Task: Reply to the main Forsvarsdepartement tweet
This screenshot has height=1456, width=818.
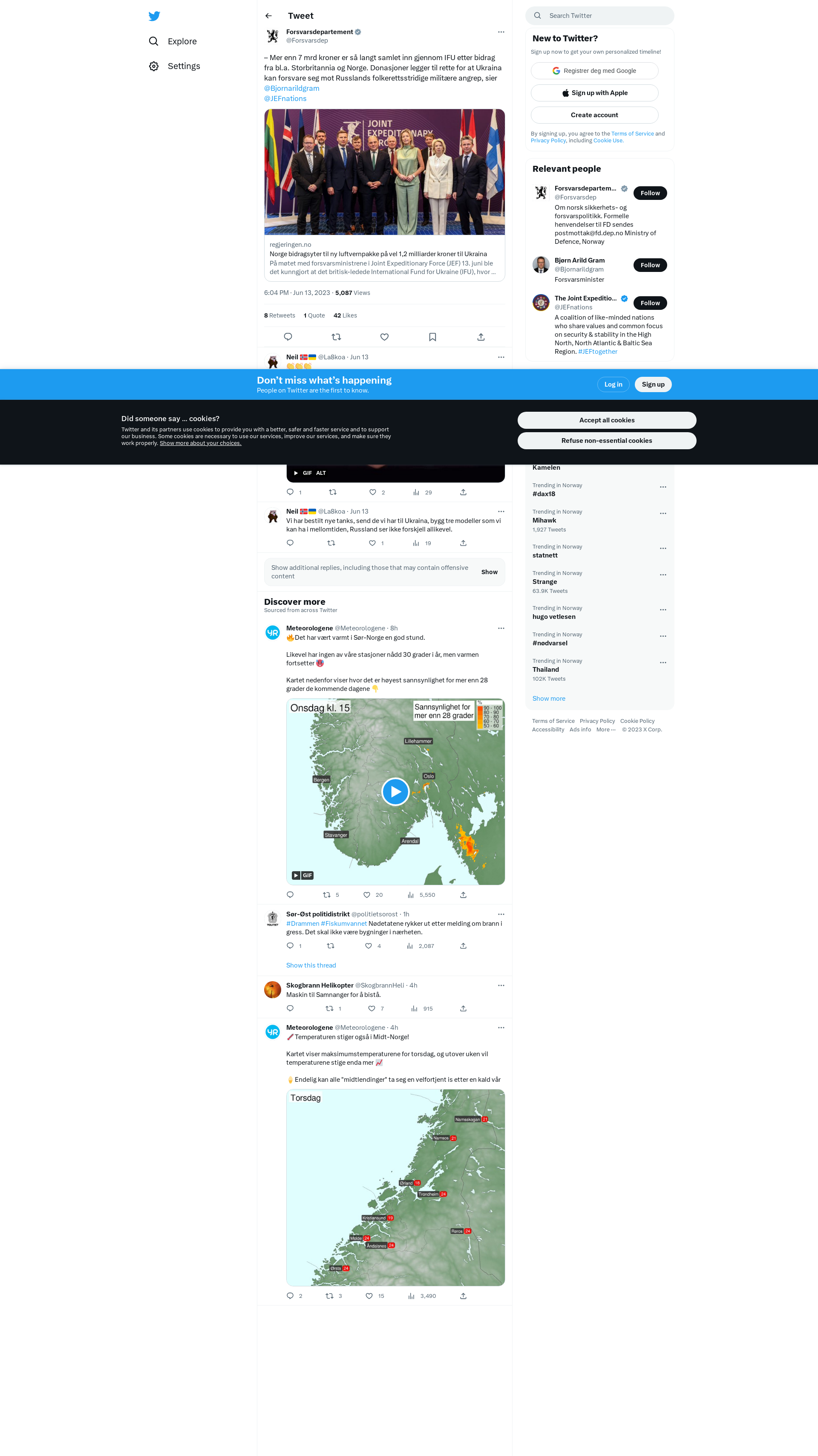Action: 288,337
